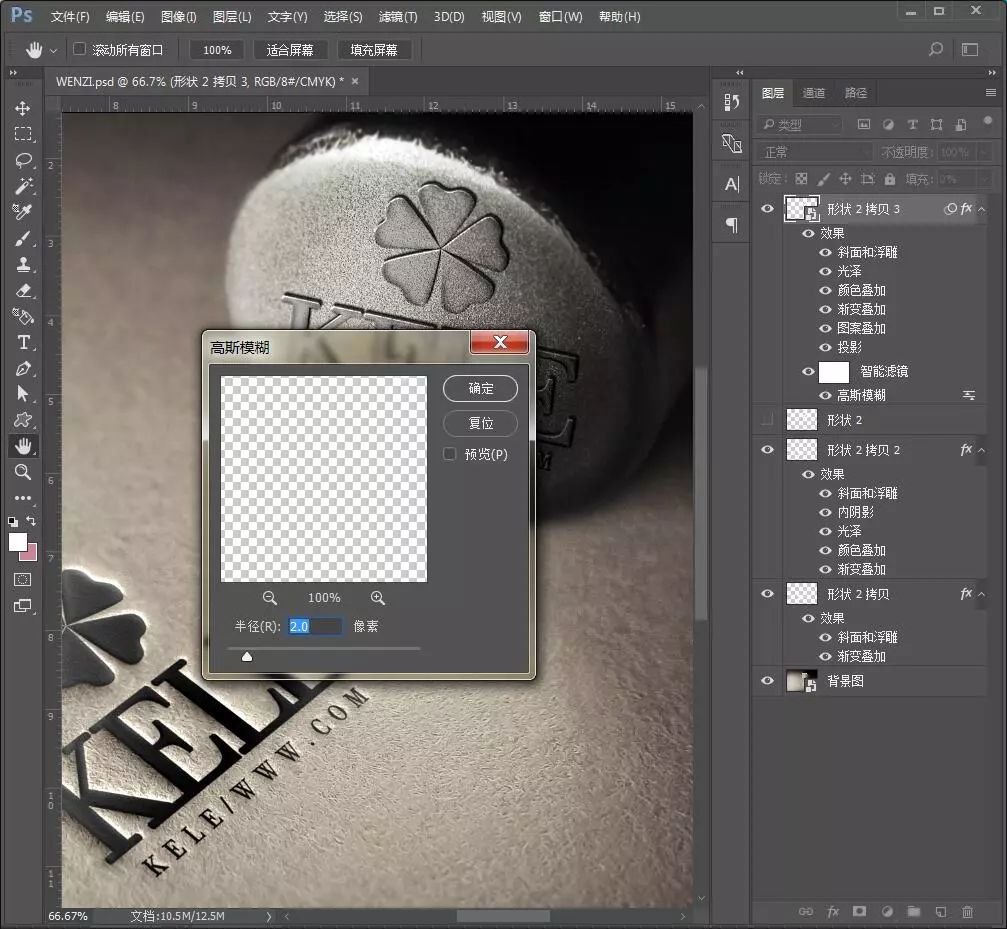Switch to the 通道 tab
The width and height of the screenshot is (1007, 929).
[x=814, y=93]
